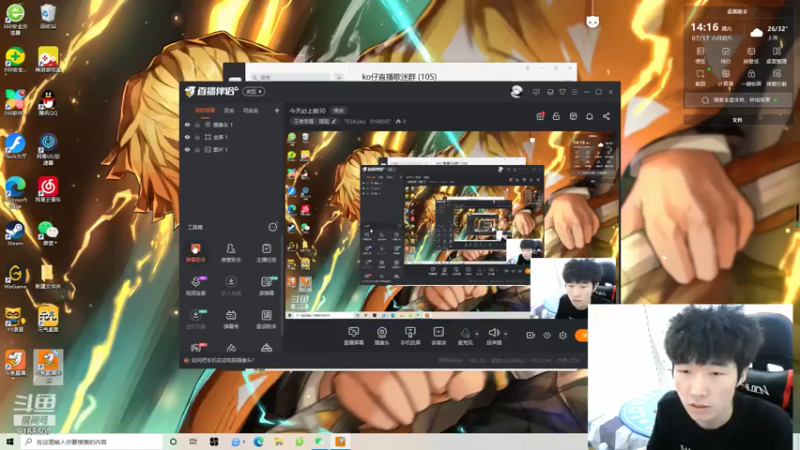Viewport: 800px width, 450px height.
Task: Click the padlock icon beside the gift box
Action: pyautogui.click(x=556, y=116)
